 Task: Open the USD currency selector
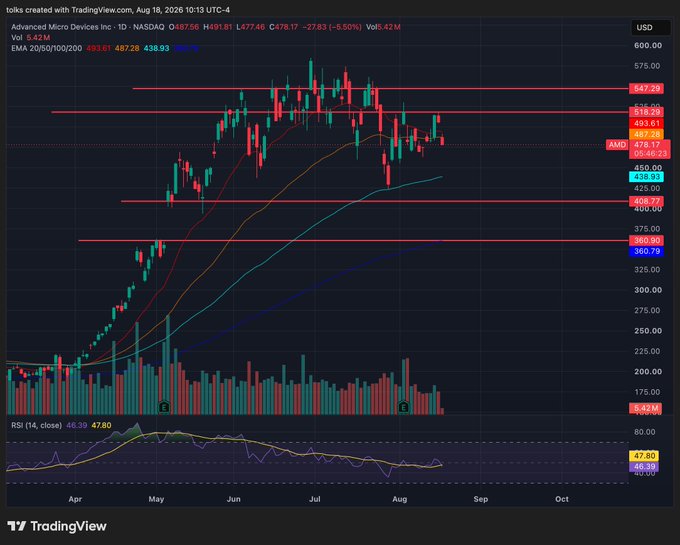click(x=651, y=27)
